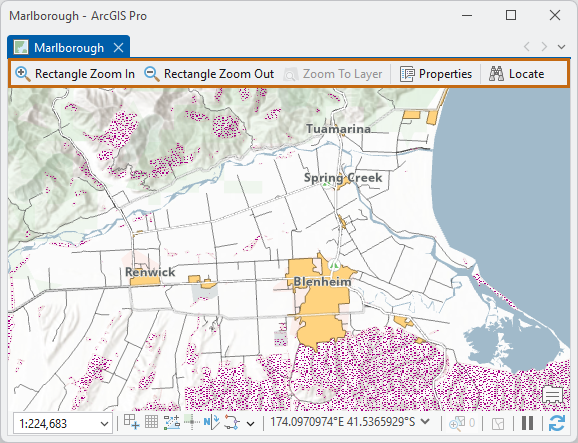Toggle north-oriented navigation button
This screenshot has width=578, height=443.
click(212, 422)
